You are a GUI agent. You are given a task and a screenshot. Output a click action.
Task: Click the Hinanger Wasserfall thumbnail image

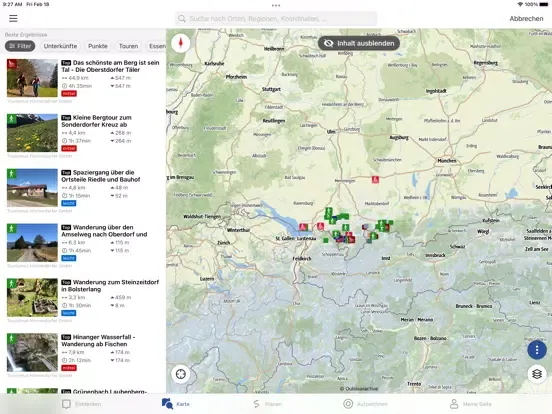(32, 353)
